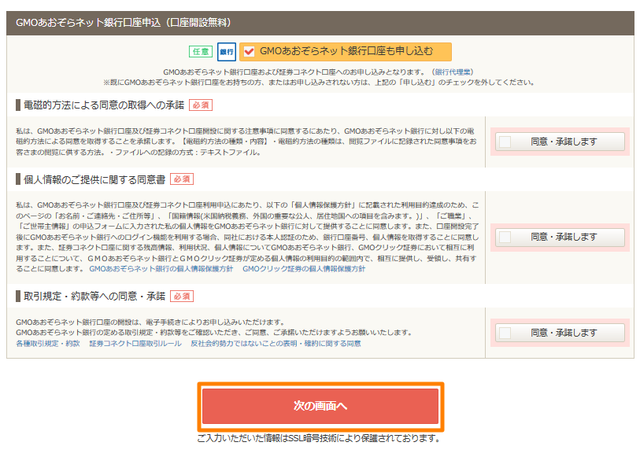This screenshot has width=640, height=457.
Task: Click the 次の画面へ button
Action: 320,406
